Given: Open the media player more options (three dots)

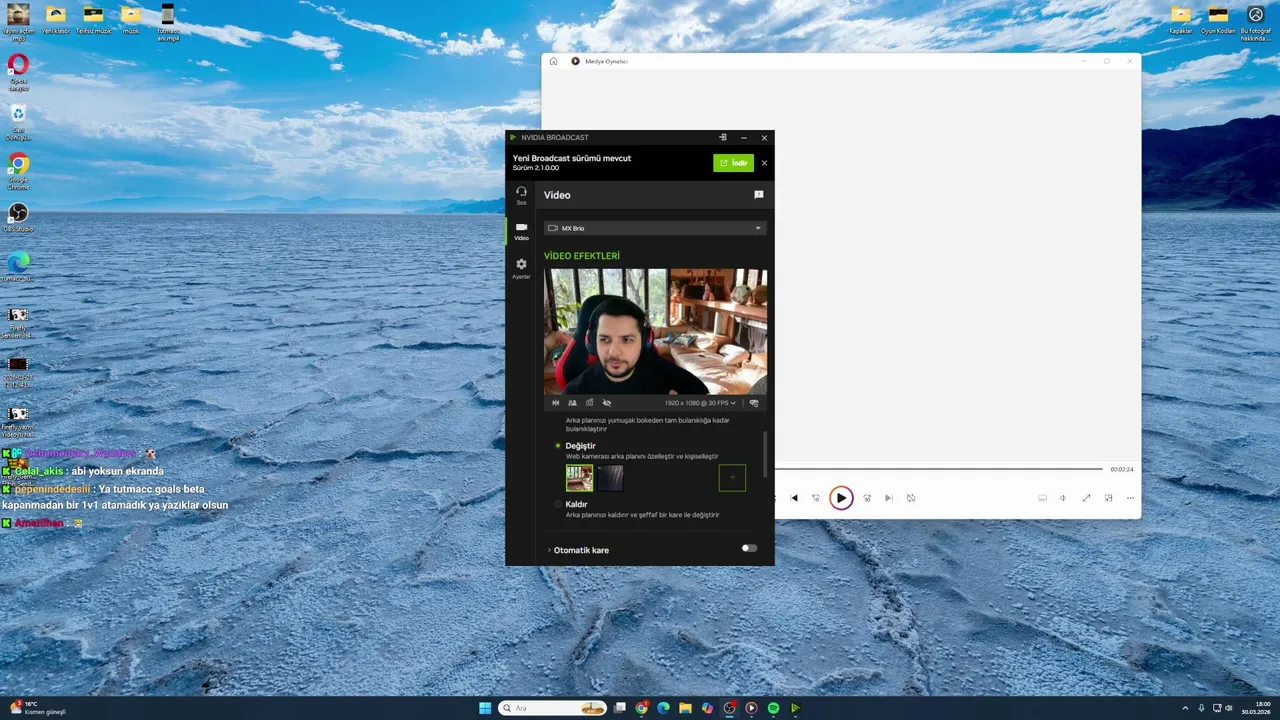Looking at the screenshot, I should click(1130, 498).
